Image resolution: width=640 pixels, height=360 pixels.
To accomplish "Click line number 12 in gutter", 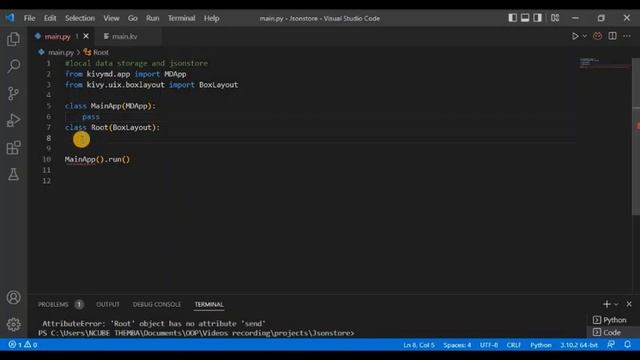I will (x=47, y=180).
